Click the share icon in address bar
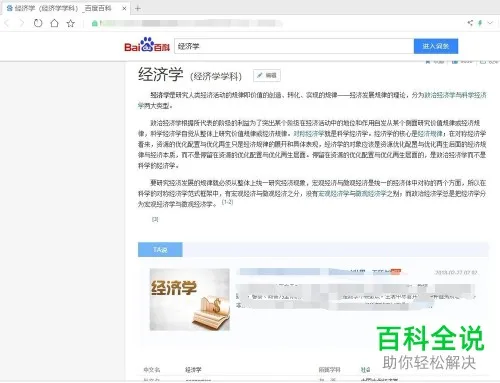Viewport: 500px width, 383px height. (x=470, y=23)
